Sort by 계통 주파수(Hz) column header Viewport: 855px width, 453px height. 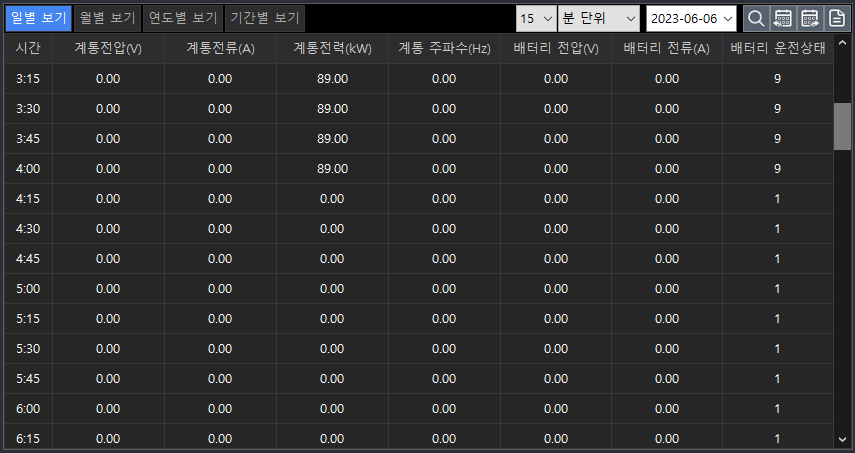[x=444, y=49]
